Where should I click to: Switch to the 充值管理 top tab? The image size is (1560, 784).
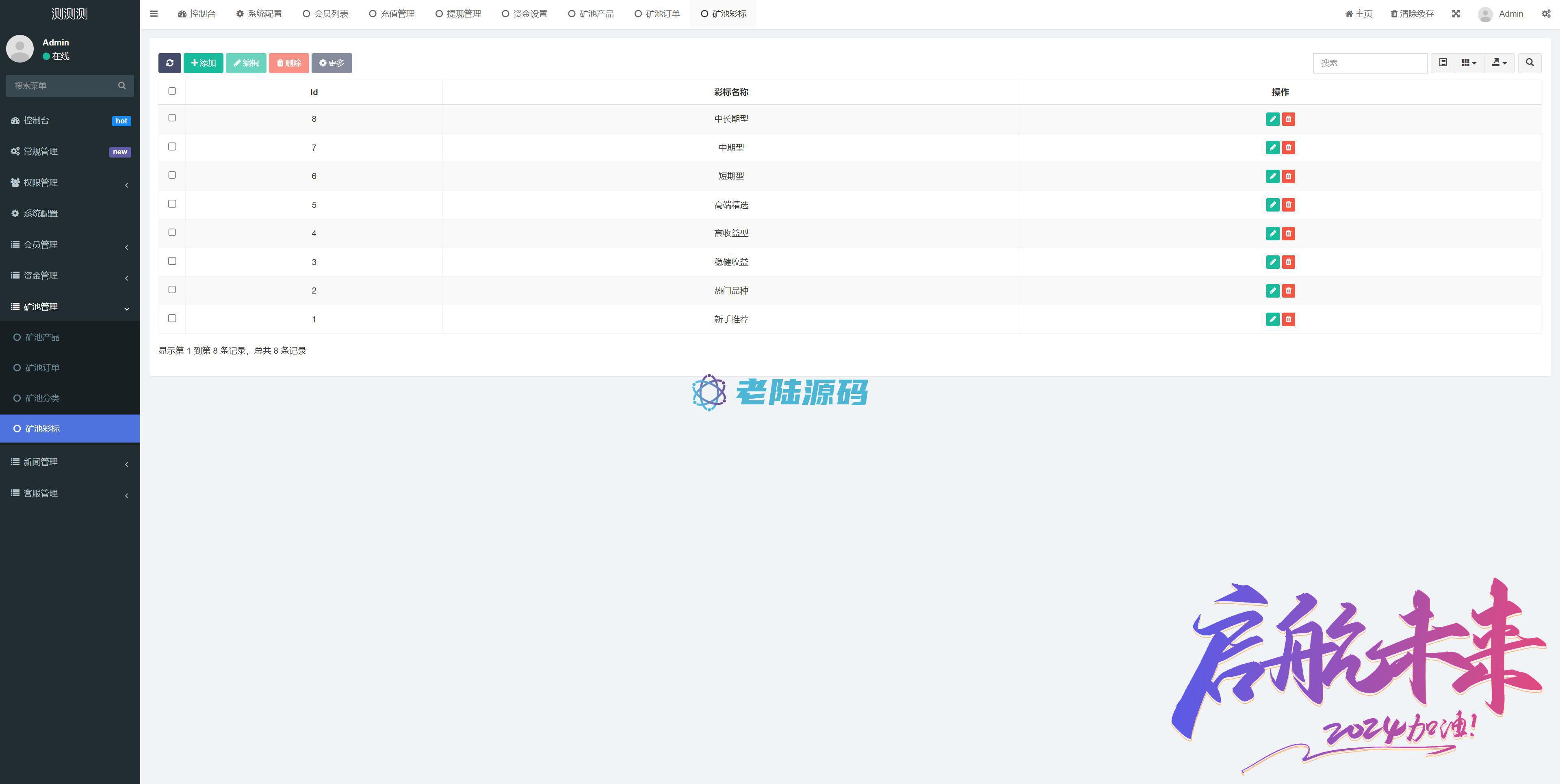392,13
